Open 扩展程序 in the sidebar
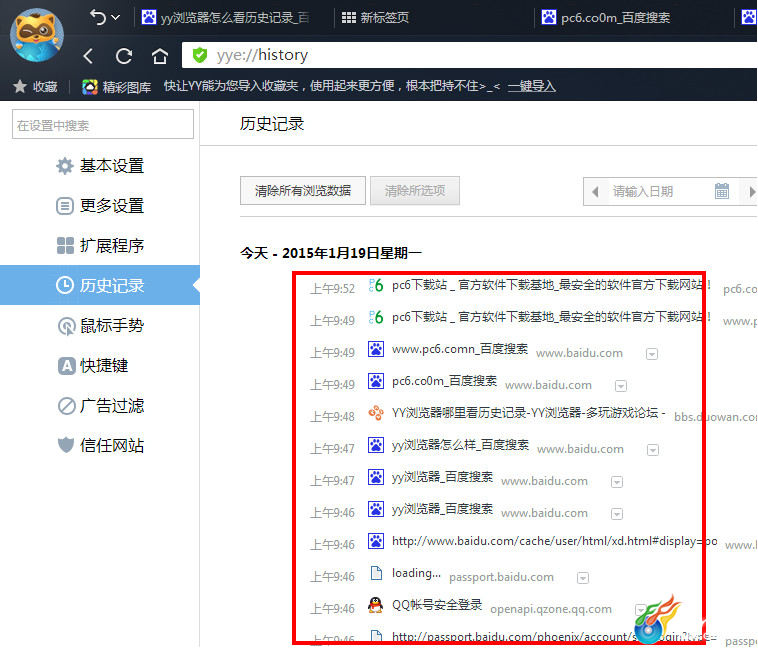The image size is (758, 652). [100, 246]
